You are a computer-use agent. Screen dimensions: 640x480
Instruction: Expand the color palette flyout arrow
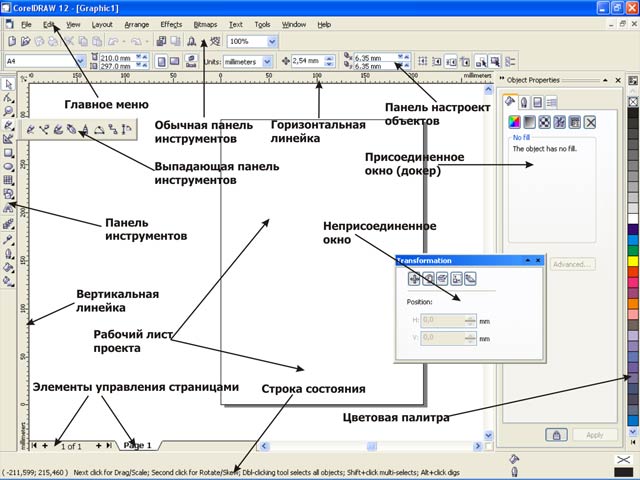tap(633, 442)
